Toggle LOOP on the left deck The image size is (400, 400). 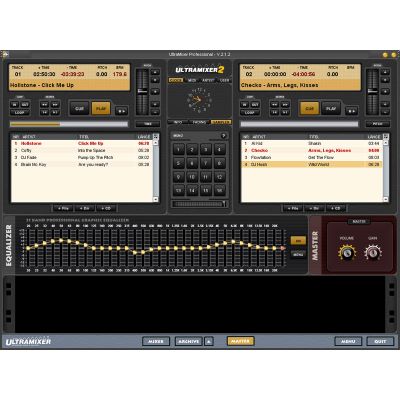20,113
